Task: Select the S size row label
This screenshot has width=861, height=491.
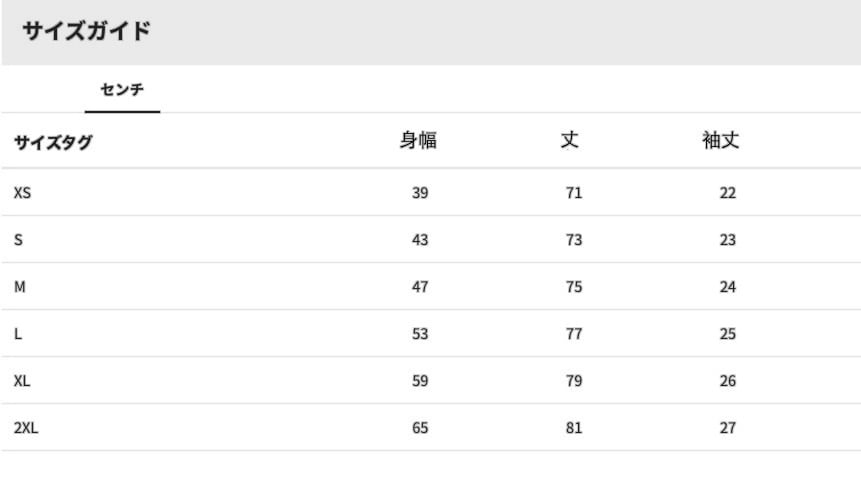Action: (x=18, y=240)
